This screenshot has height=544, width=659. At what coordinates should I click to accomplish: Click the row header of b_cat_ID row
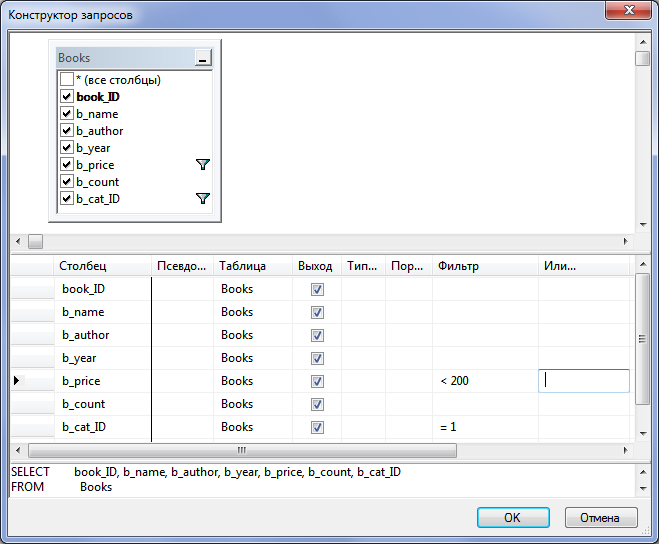pyautogui.click(x=32, y=427)
